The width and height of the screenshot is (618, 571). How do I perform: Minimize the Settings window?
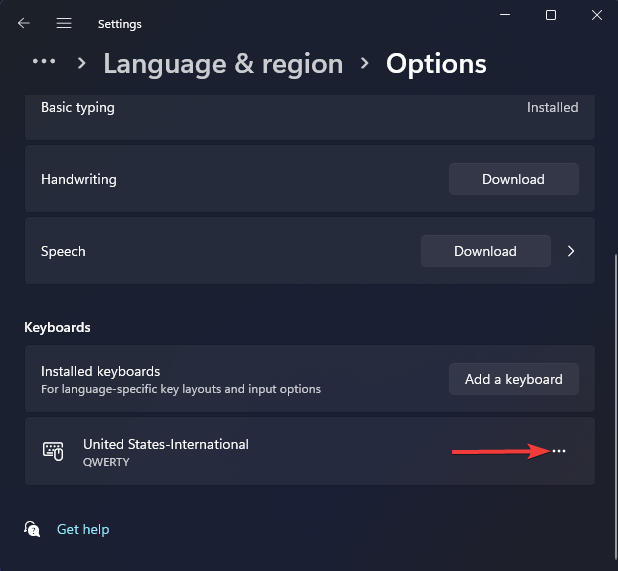[x=505, y=15]
